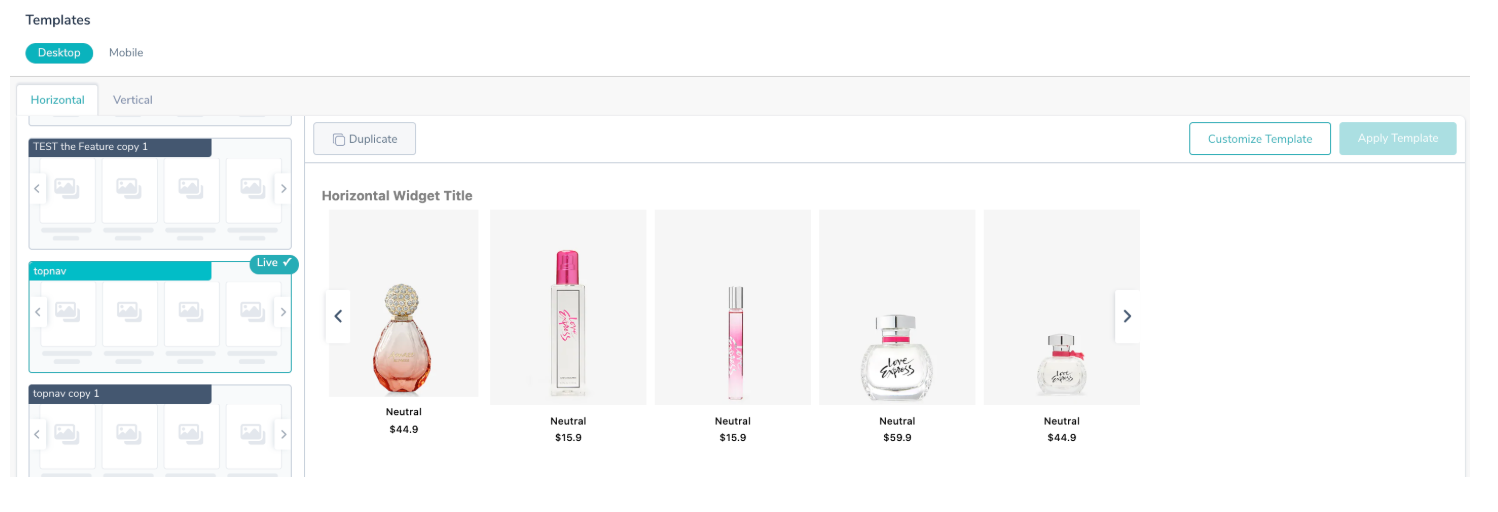This screenshot has height=512, width=1498.
Task: Click right arrow on TEST the Feature copy 1
Action: point(283,188)
